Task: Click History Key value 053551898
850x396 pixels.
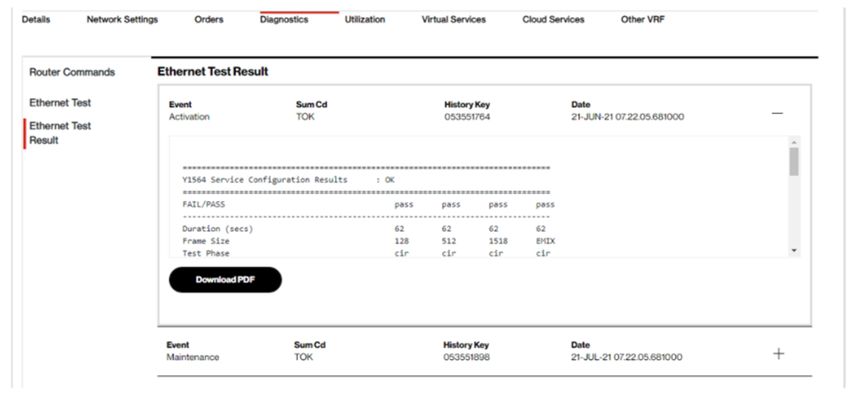Action: click(467, 357)
